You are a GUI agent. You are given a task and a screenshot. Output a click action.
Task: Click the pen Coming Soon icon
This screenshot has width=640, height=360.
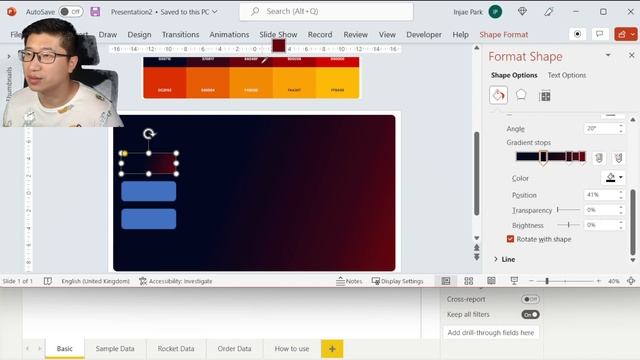[x=548, y=12]
